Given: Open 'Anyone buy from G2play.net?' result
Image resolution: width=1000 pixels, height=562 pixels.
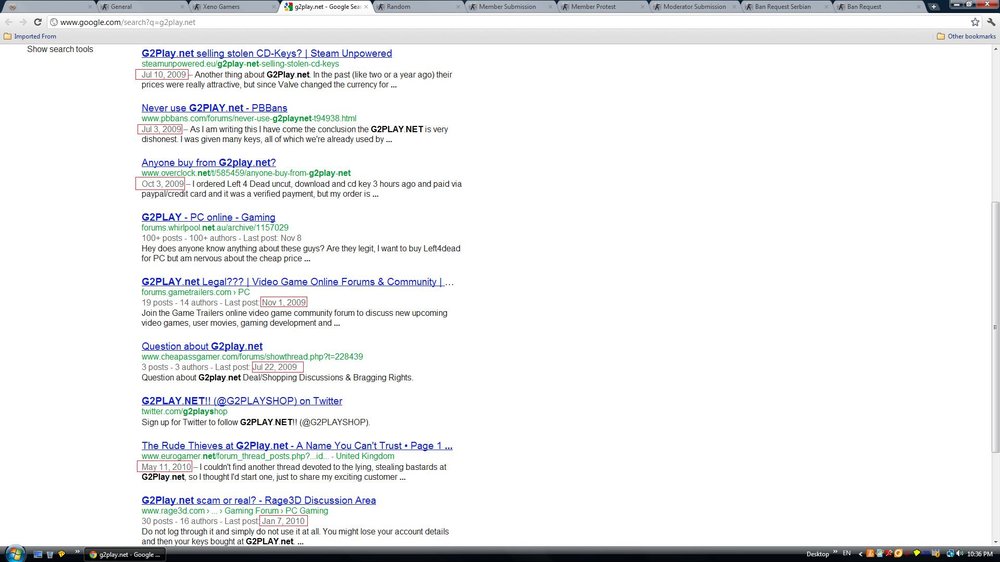Looking at the screenshot, I should [209, 163].
